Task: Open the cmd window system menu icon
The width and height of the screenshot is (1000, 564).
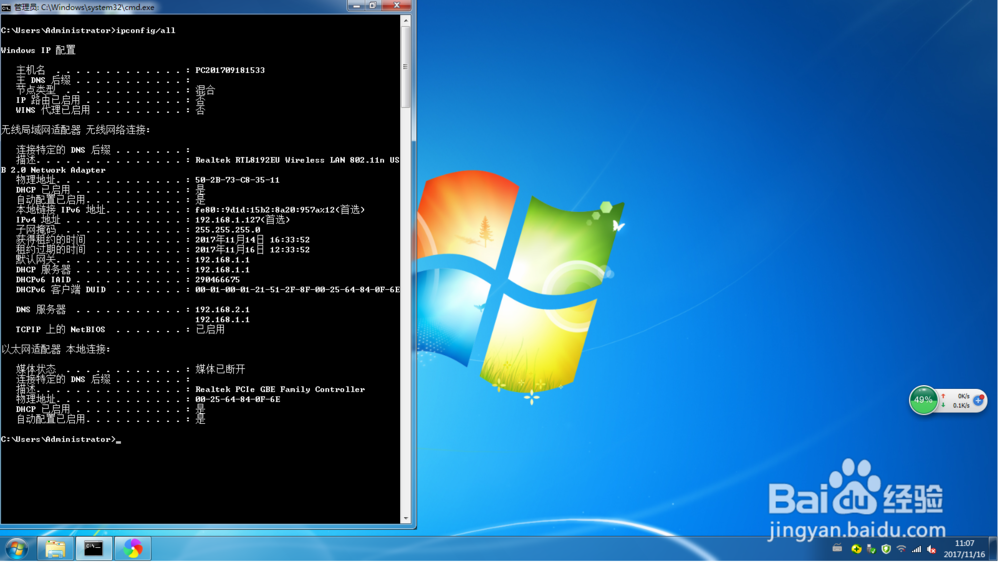Action: 6,7
